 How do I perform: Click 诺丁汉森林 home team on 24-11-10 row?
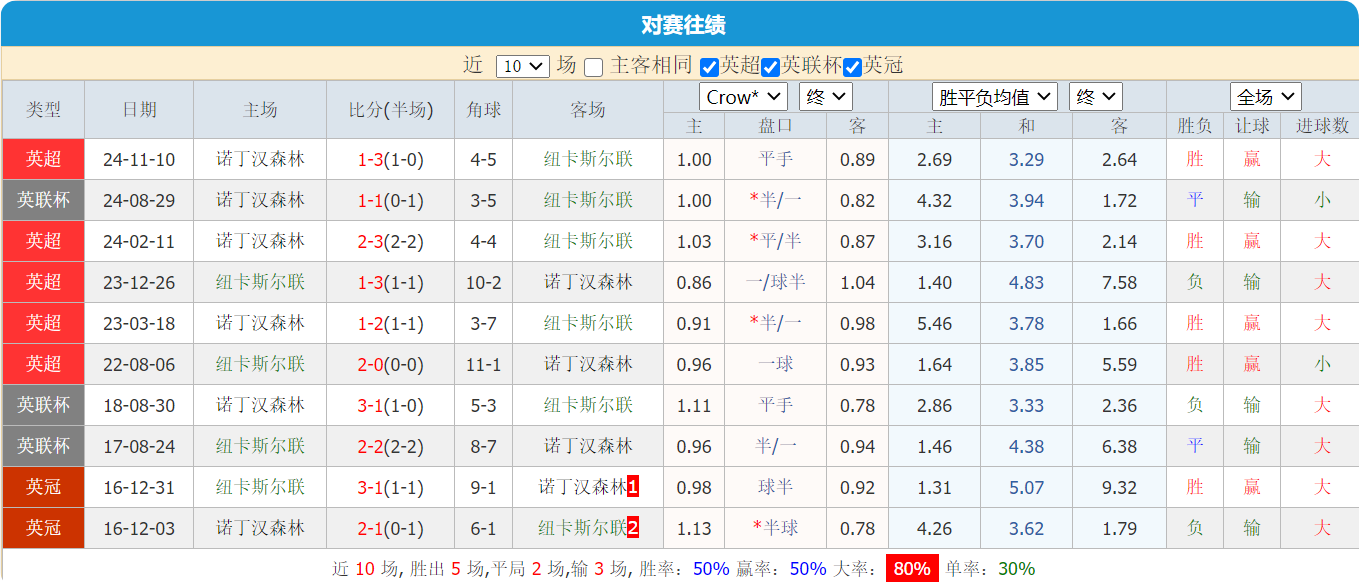tap(259, 158)
